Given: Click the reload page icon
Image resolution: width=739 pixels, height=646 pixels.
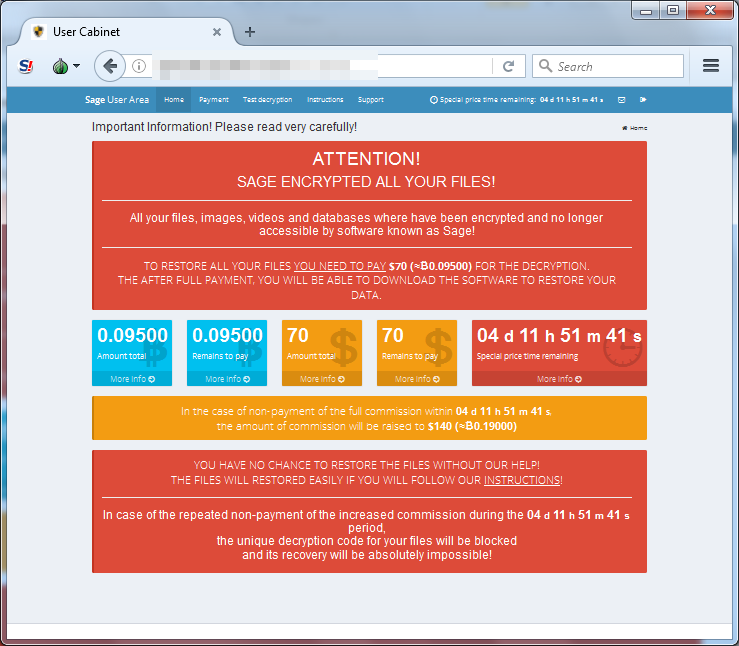Looking at the screenshot, I should tap(508, 66).
